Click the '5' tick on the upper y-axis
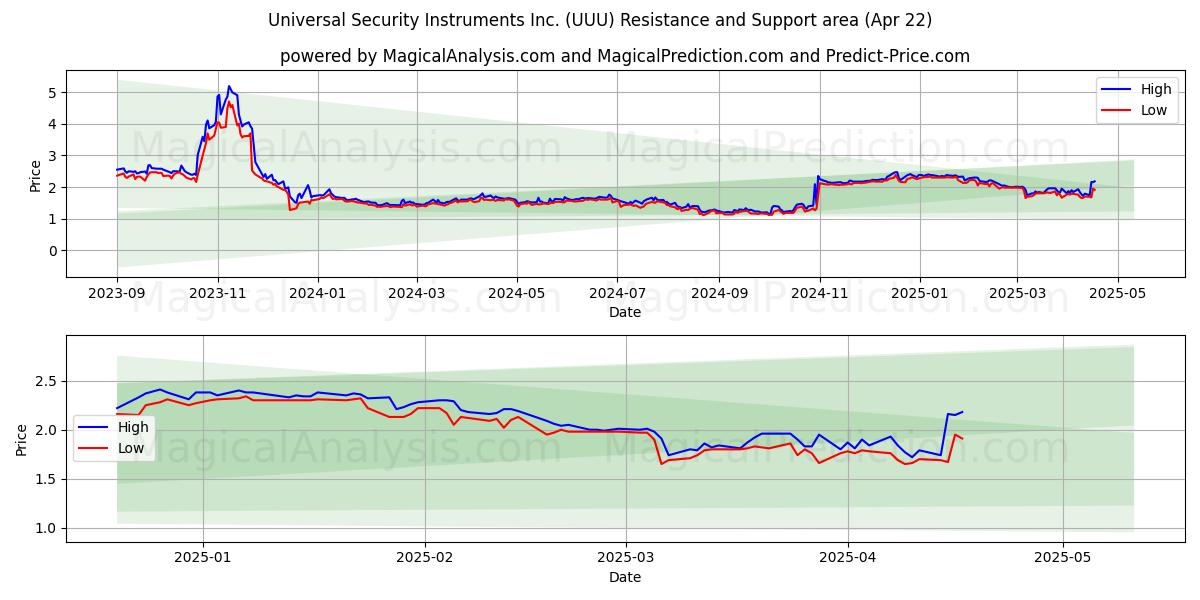This screenshot has height=600, width=1200. pyautogui.click(x=54, y=92)
